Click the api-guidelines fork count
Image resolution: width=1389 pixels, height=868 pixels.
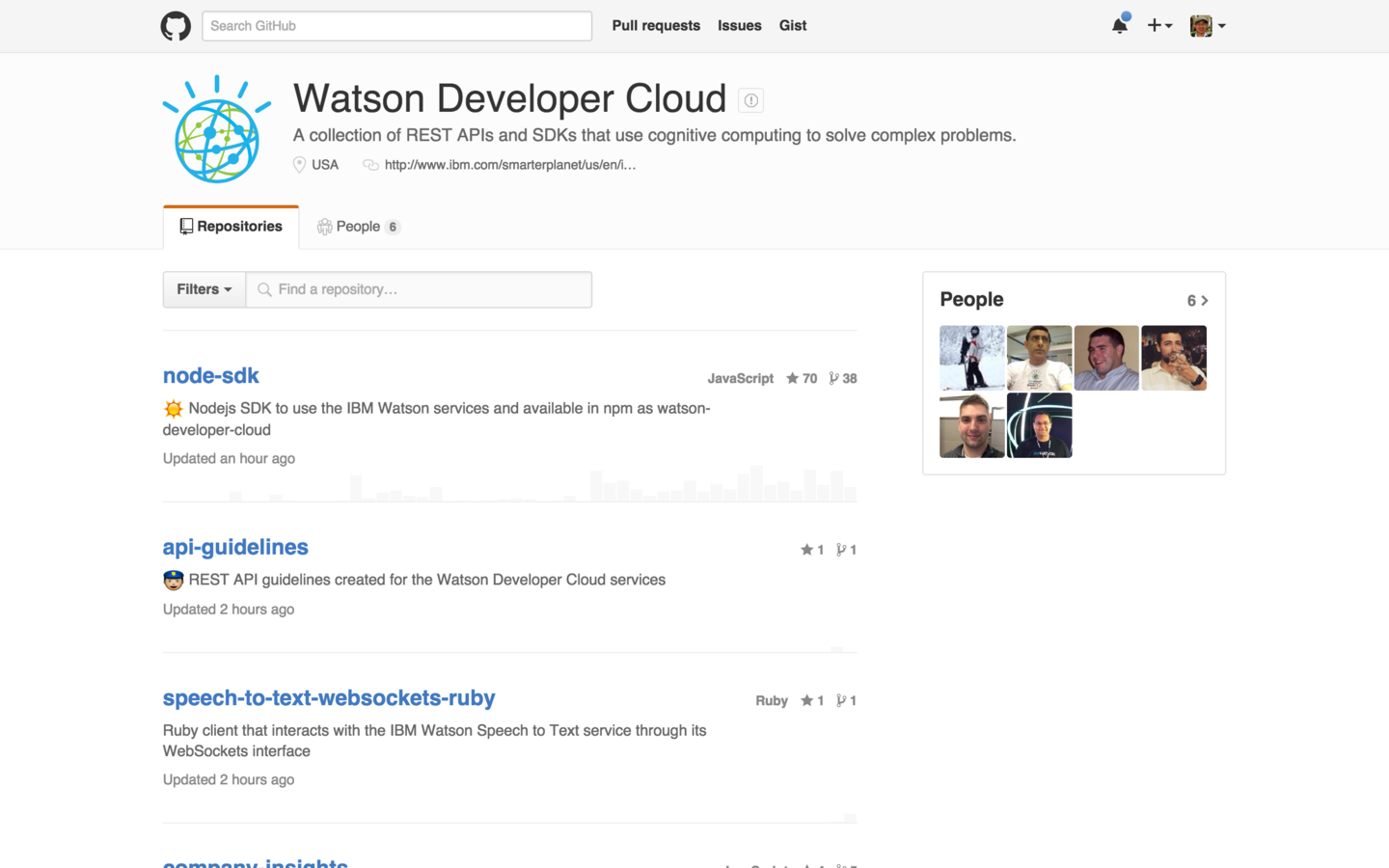(x=846, y=550)
